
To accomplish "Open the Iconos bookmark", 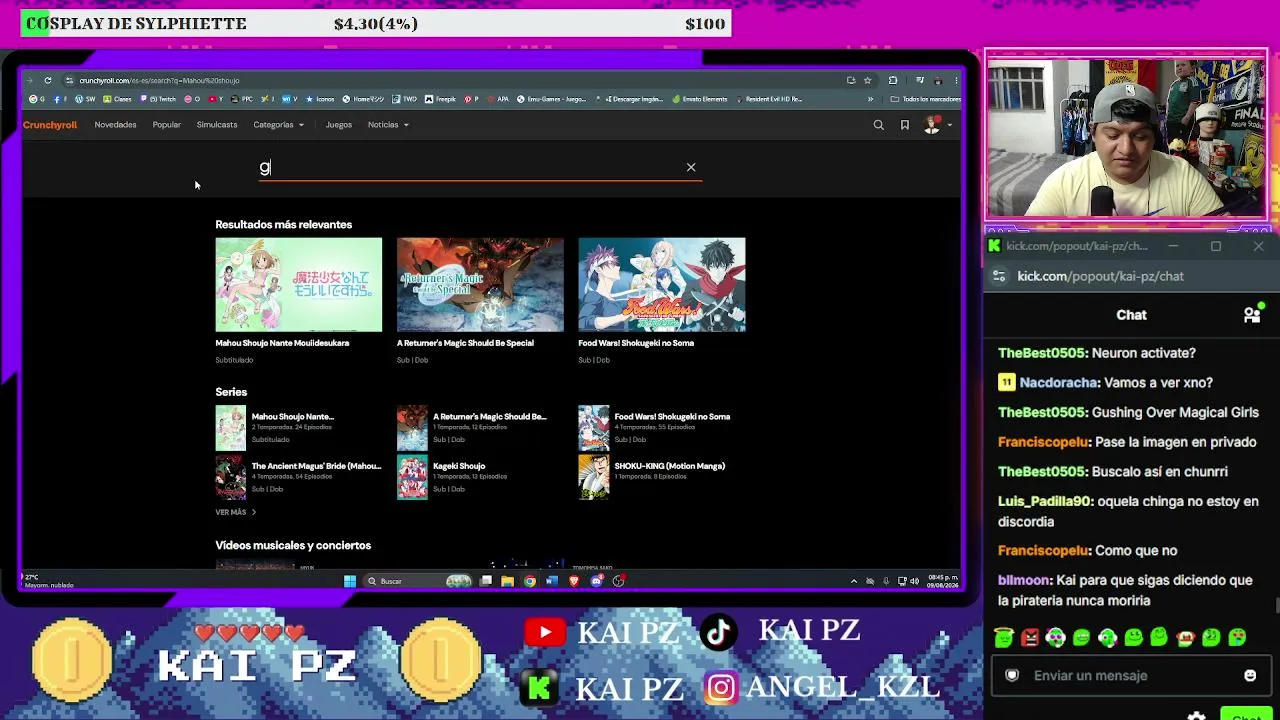I will pos(321,99).
